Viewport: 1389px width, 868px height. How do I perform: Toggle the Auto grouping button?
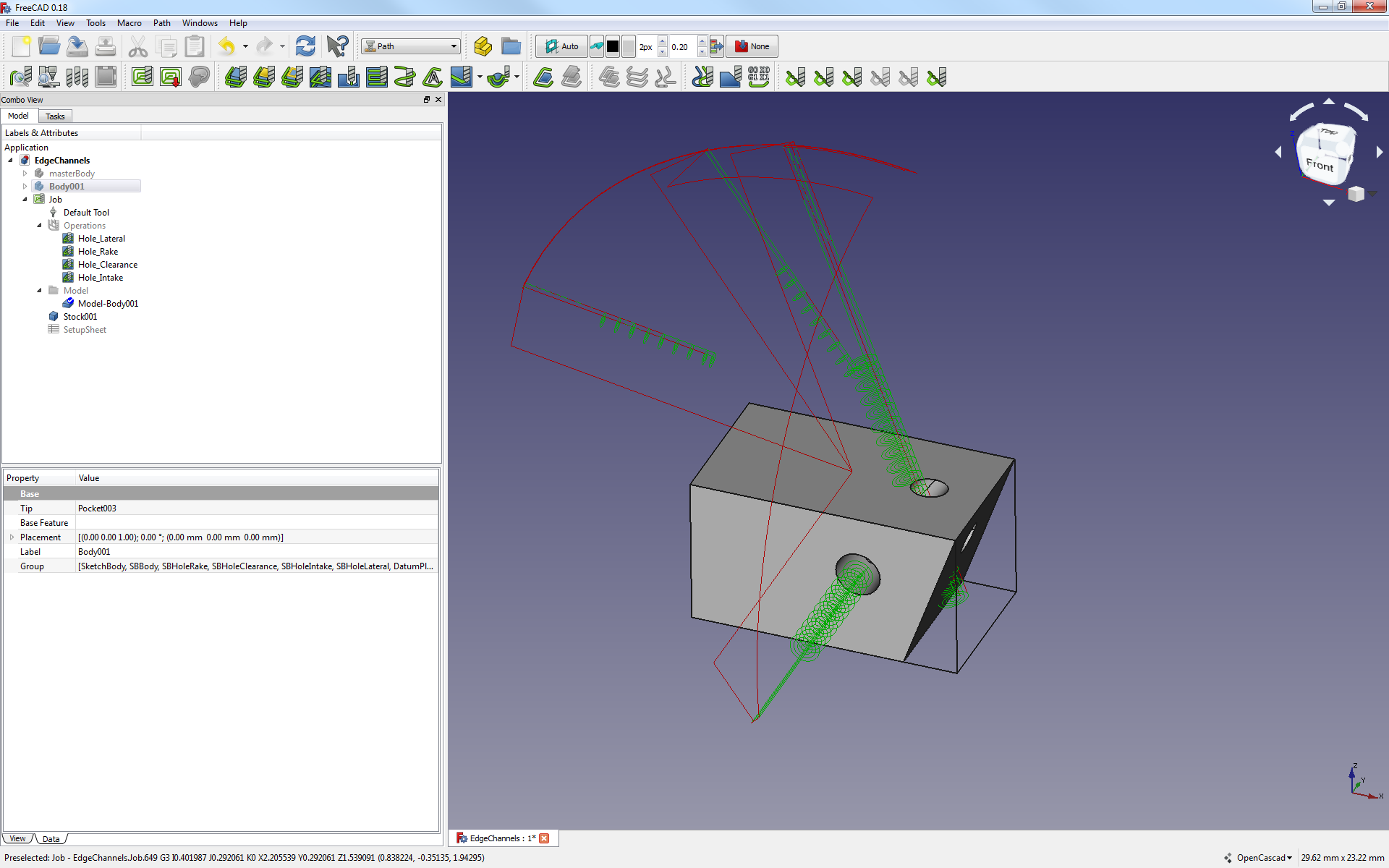tap(561, 47)
